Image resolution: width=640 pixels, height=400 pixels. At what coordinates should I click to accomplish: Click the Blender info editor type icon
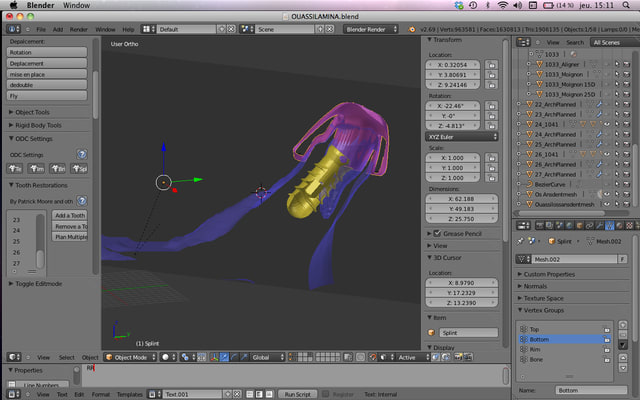(x=14, y=30)
